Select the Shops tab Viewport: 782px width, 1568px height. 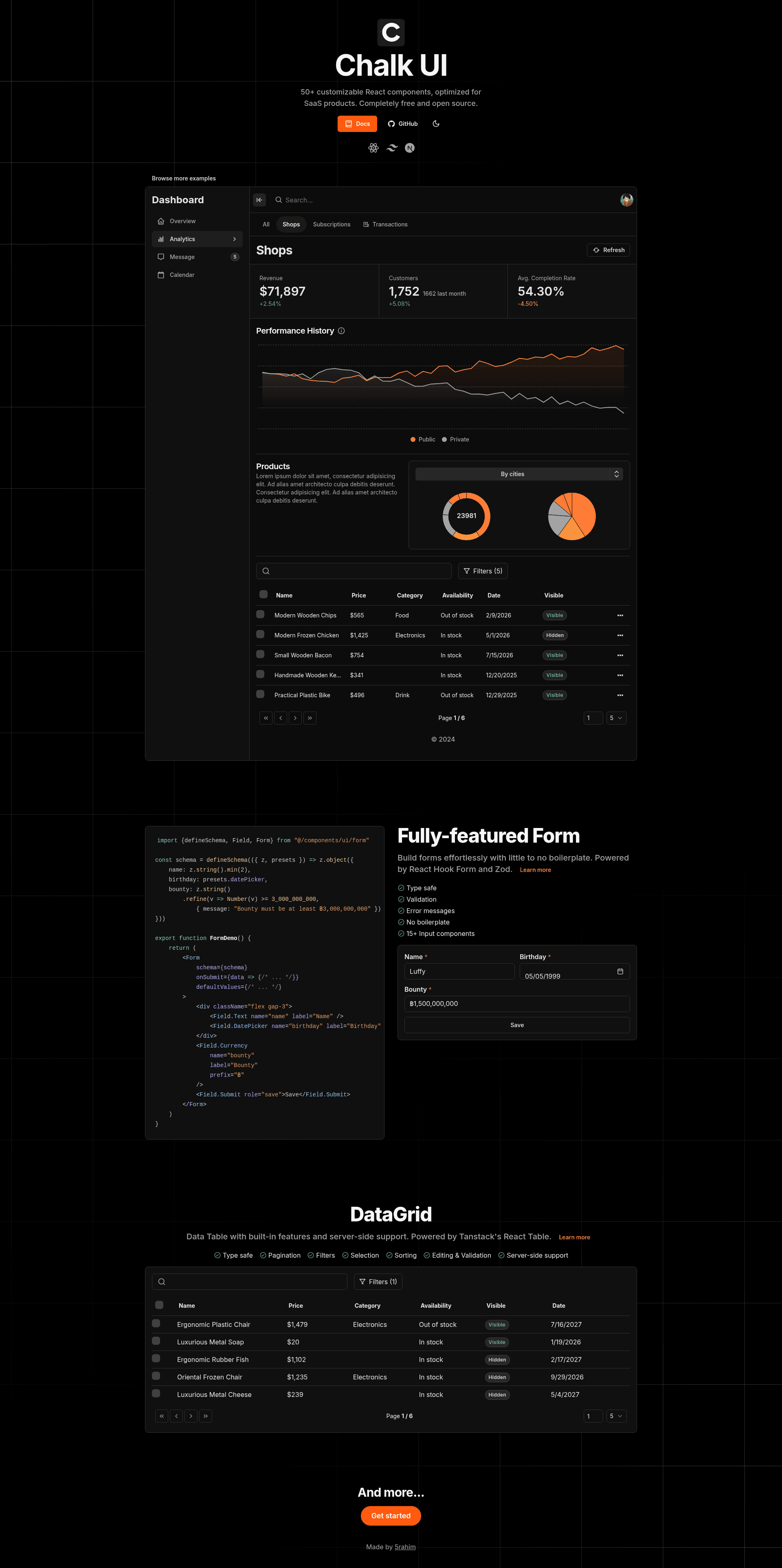(x=291, y=224)
